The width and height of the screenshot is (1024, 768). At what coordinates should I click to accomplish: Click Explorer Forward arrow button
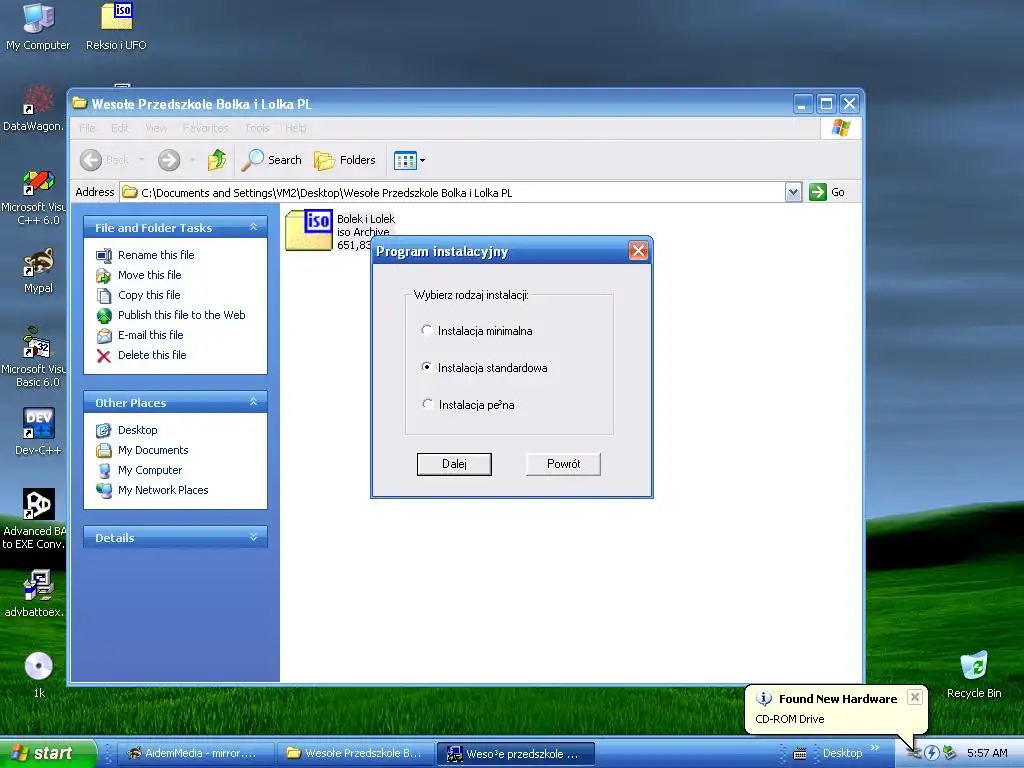[x=168, y=160]
